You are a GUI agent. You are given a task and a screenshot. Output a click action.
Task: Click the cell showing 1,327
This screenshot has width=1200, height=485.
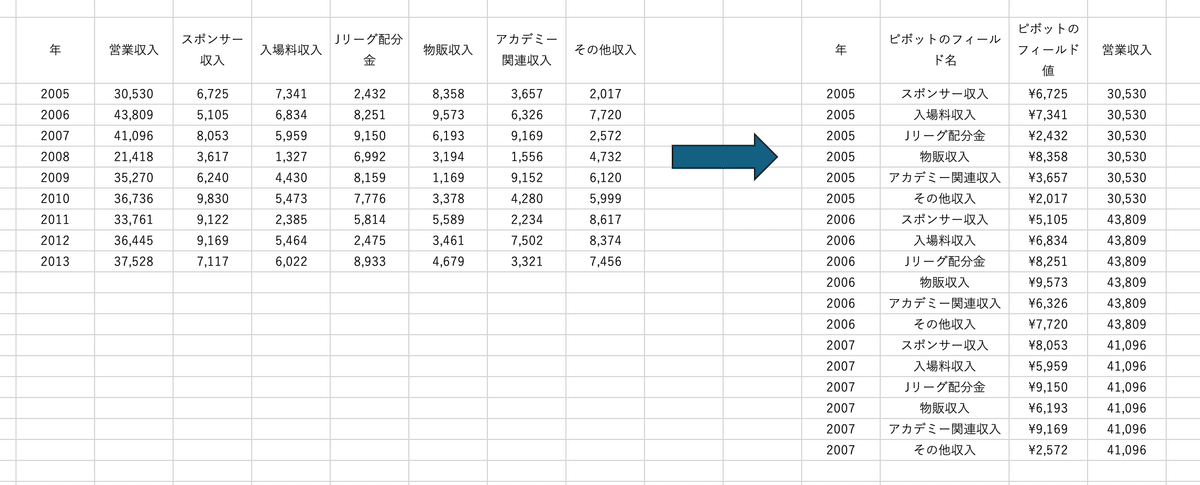290,156
